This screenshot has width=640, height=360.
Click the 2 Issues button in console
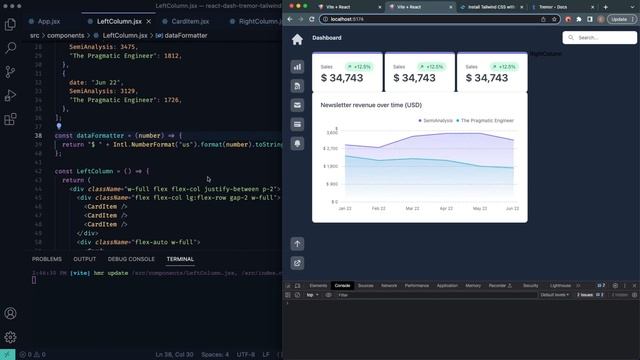[590, 295]
